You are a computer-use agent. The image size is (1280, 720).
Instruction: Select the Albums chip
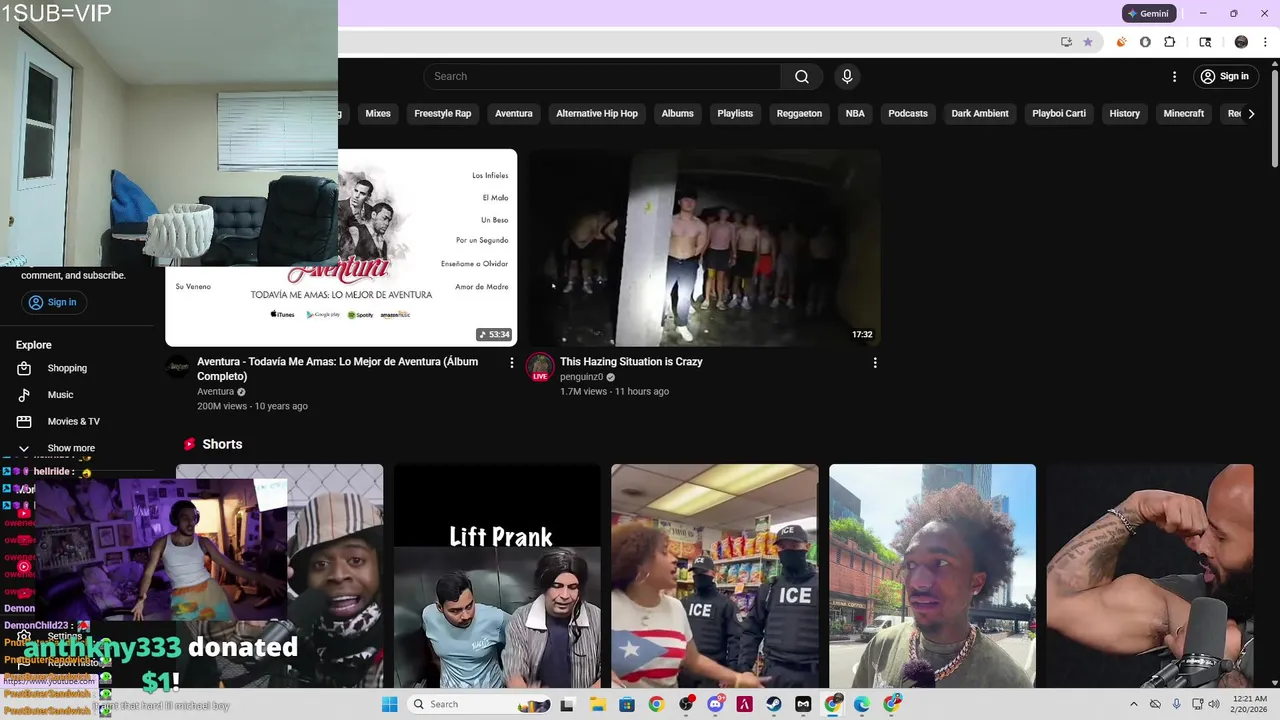[x=677, y=114]
